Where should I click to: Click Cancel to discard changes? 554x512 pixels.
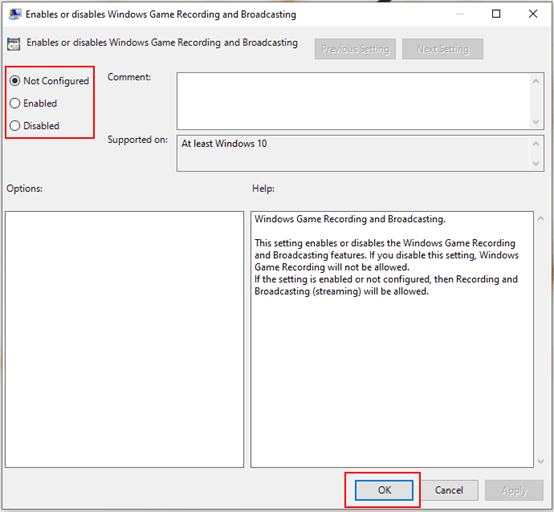click(x=449, y=490)
